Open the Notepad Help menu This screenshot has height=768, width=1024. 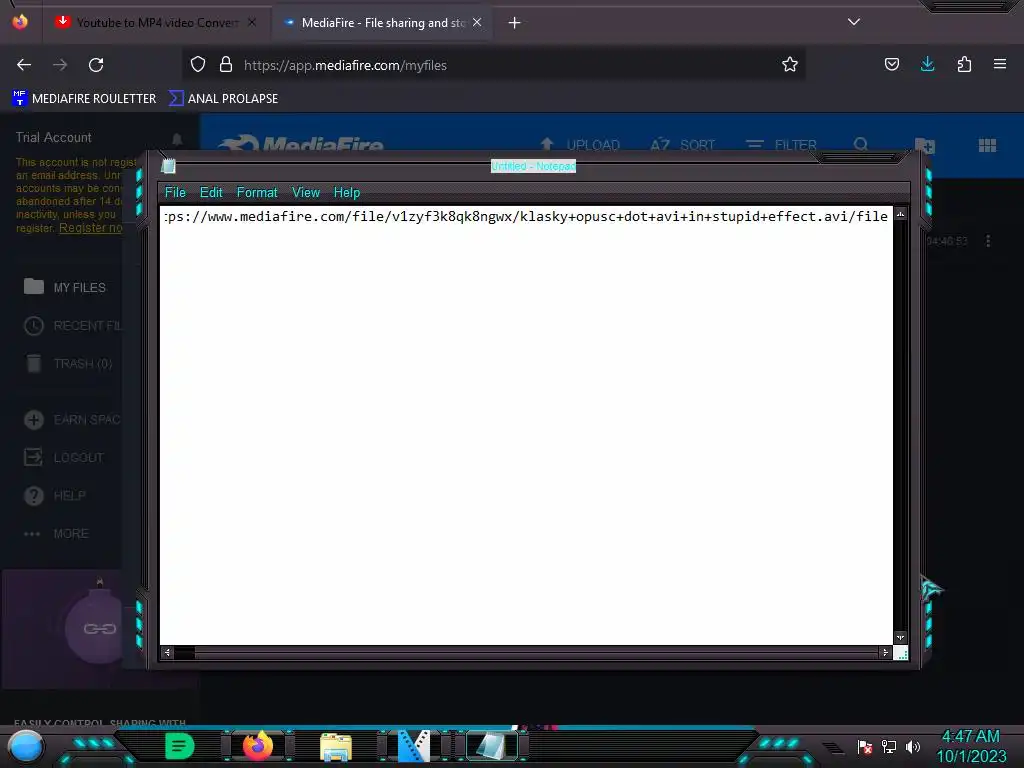(x=347, y=193)
